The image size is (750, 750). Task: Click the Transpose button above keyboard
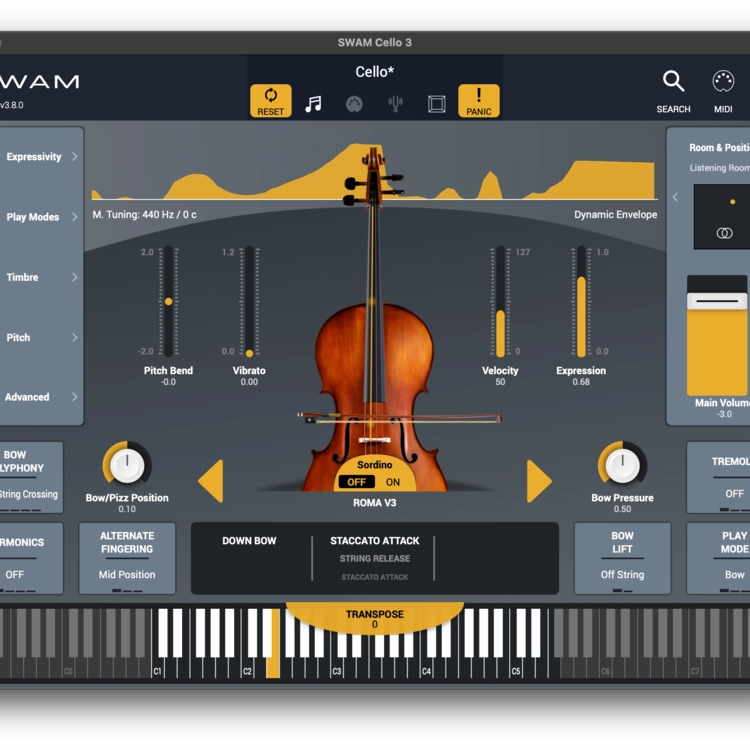(x=375, y=619)
